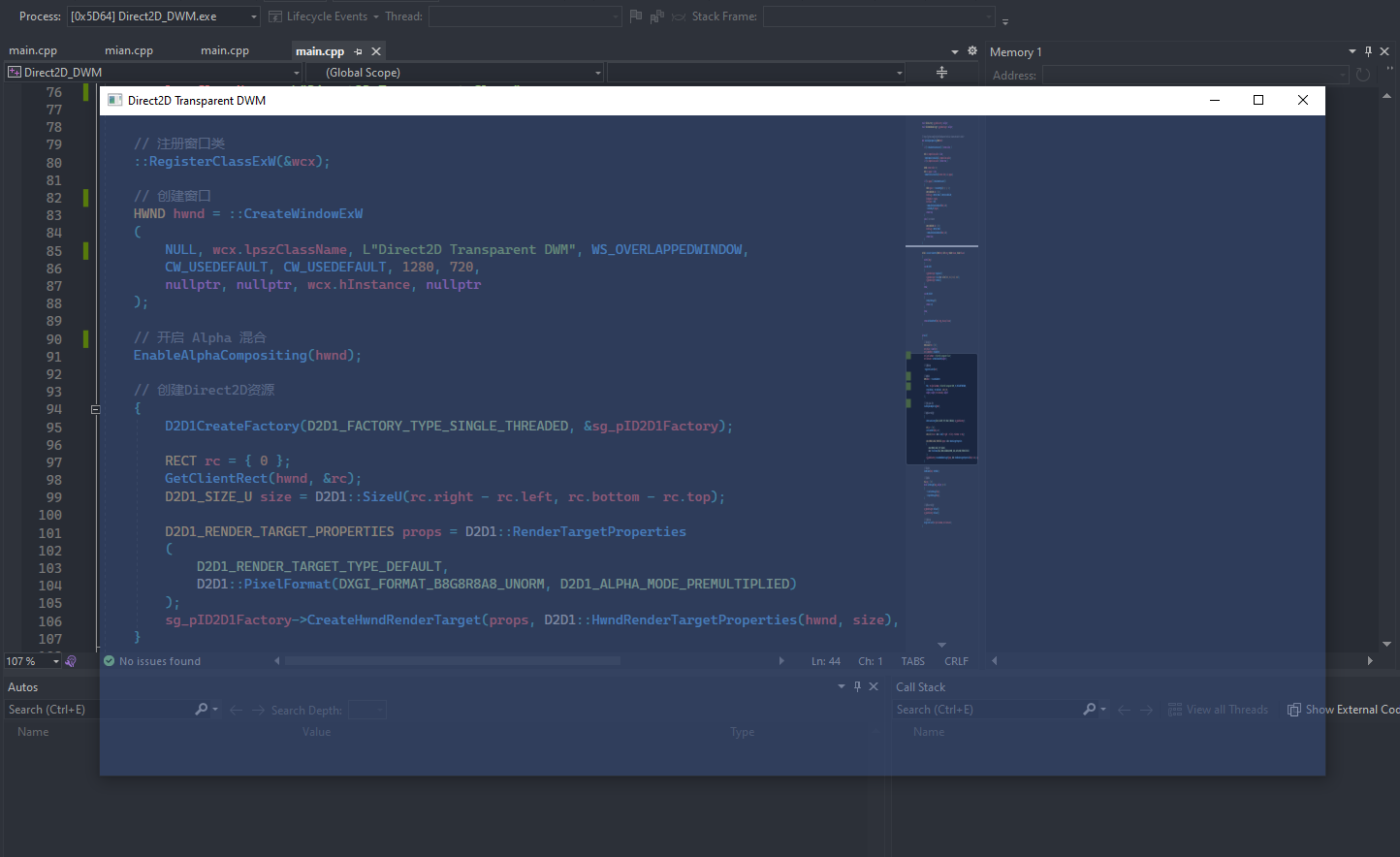Click the horizontal scroll right arrow under Memory
The width and height of the screenshot is (1400, 857).
pos(1370,661)
